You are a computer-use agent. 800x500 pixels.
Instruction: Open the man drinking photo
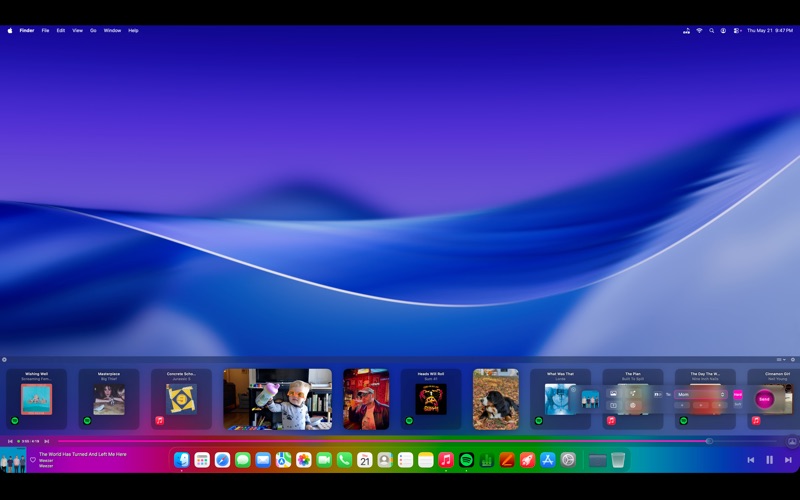[366, 399]
